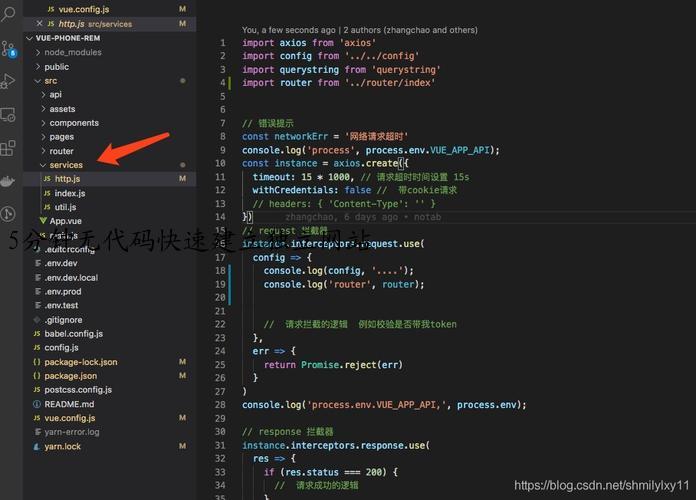The image size is (696, 500).
Task: Expand the assets folder
Action: click(62, 109)
